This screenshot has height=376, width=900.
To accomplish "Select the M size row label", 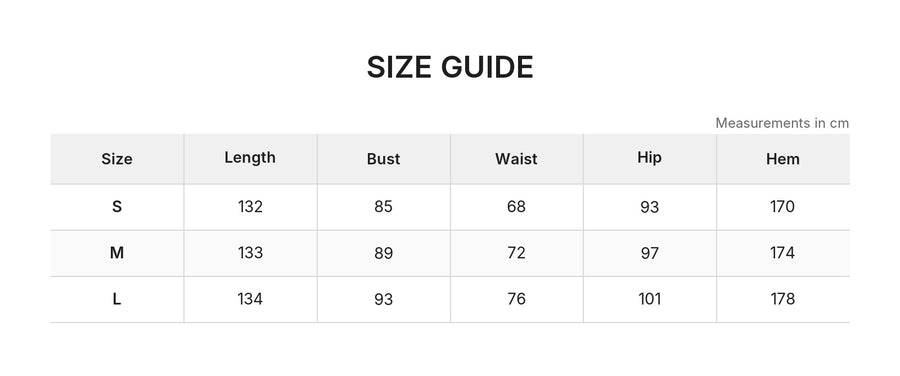I will click(117, 253).
